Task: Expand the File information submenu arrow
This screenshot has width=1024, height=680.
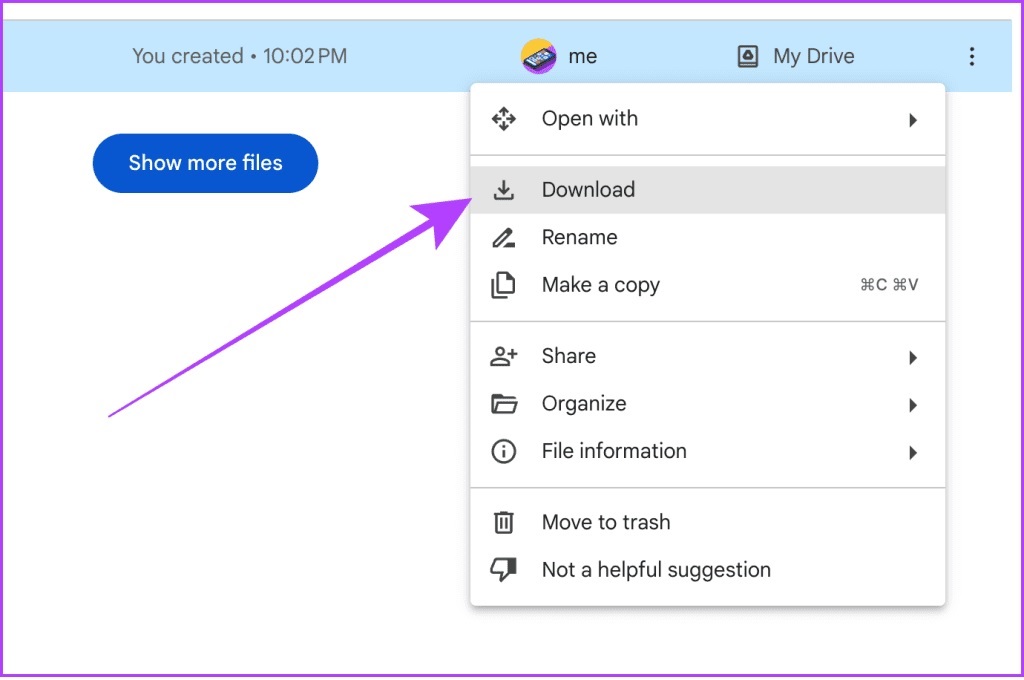Action: click(x=913, y=453)
